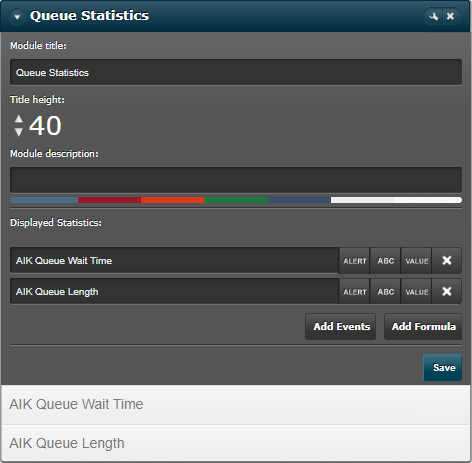Pick the orange color swatch
This screenshot has height=463, width=472.
tap(172, 200)
